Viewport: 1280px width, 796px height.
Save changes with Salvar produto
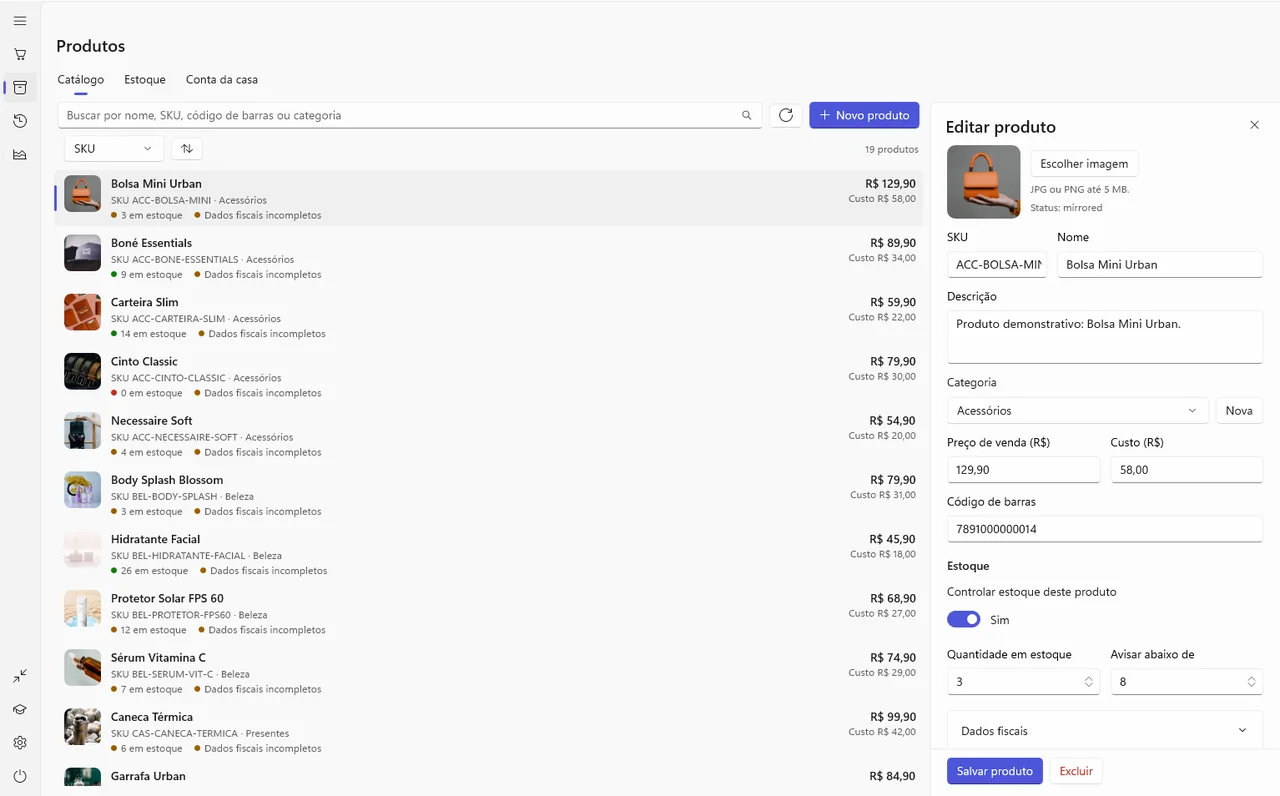tap(995, 771)
